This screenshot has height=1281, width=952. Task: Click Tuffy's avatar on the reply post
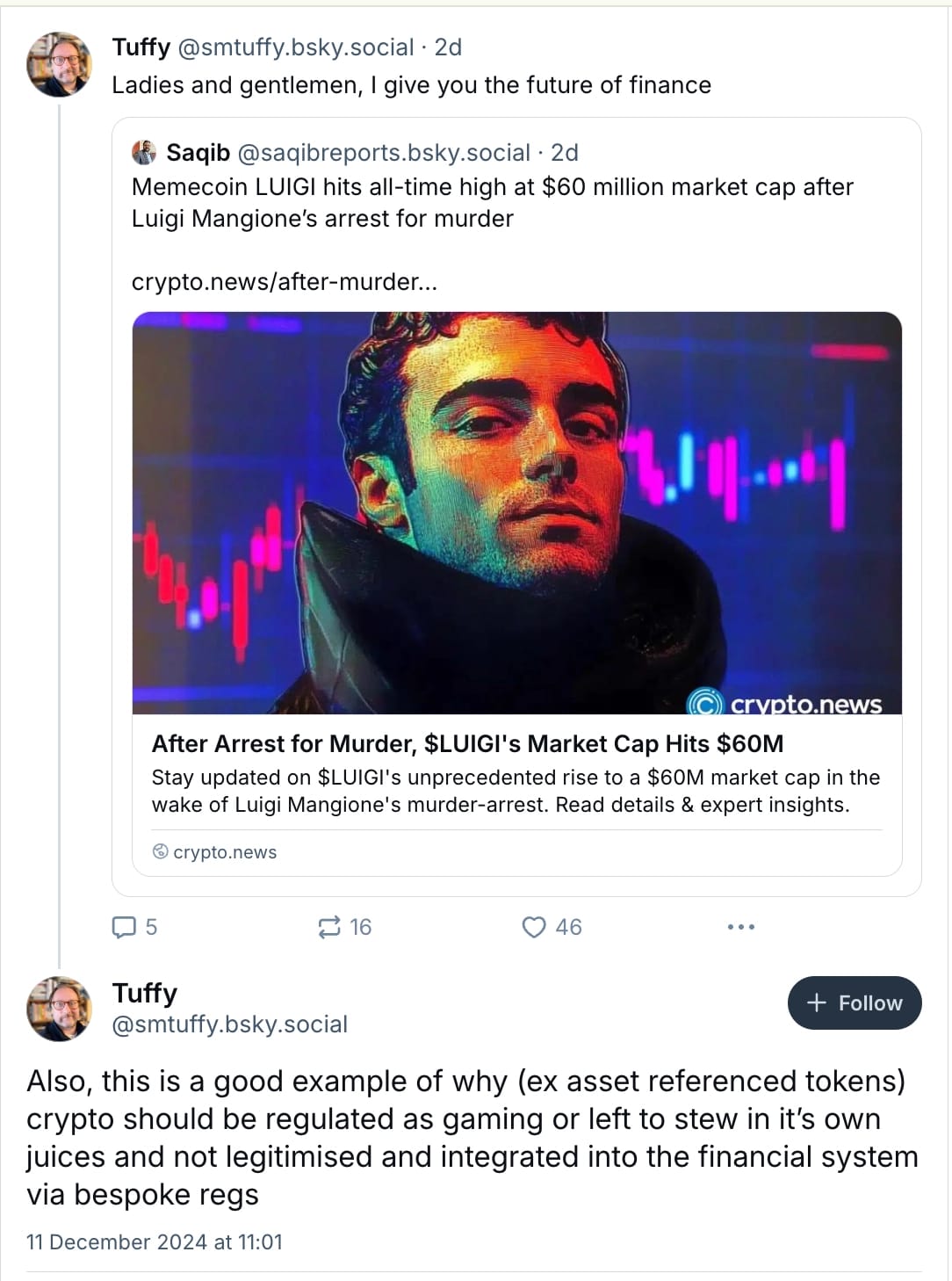point(59,1008)
